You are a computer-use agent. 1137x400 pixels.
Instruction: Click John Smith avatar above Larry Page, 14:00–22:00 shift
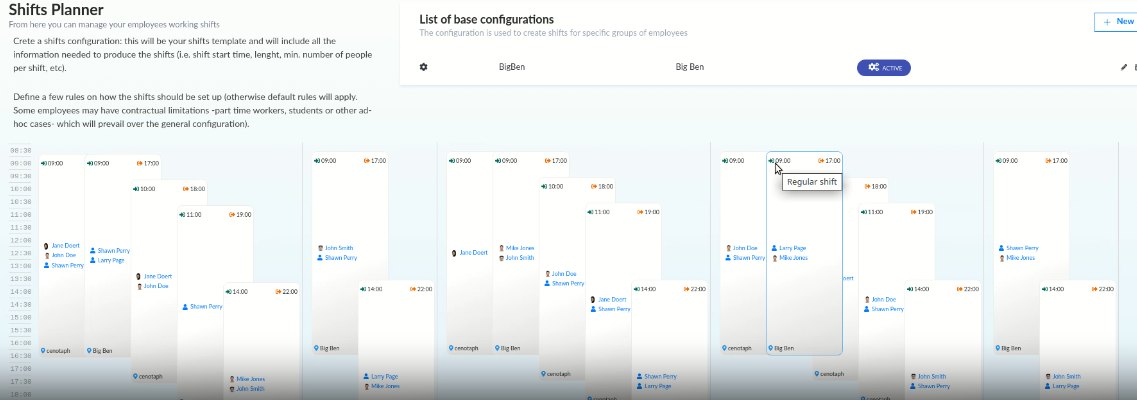coord(1046,377)
